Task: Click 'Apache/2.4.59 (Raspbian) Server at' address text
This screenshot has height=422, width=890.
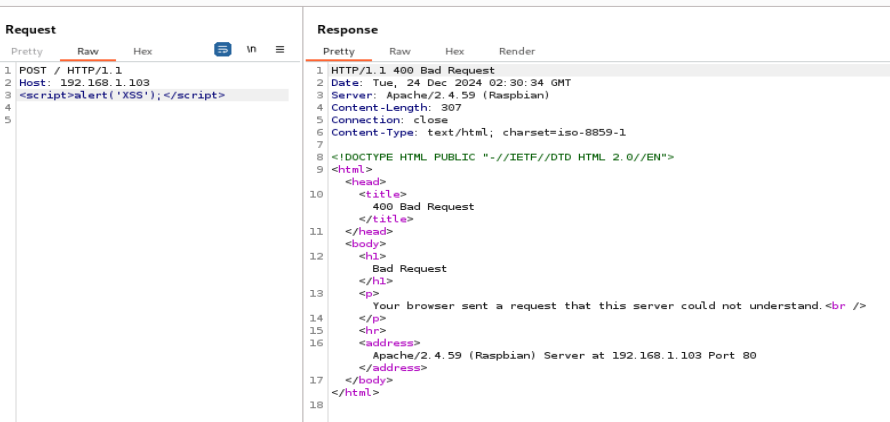Action: (564, 356)
